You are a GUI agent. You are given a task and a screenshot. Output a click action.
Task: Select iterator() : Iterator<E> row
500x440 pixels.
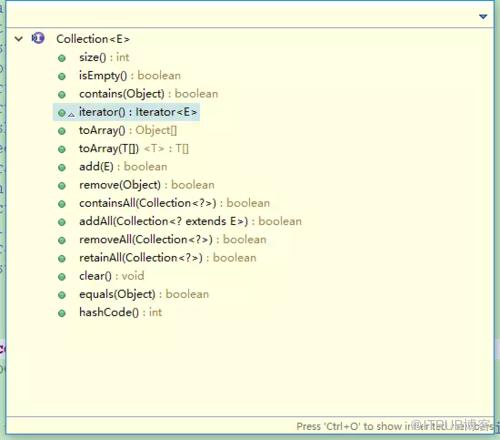(x=127, y=112)
